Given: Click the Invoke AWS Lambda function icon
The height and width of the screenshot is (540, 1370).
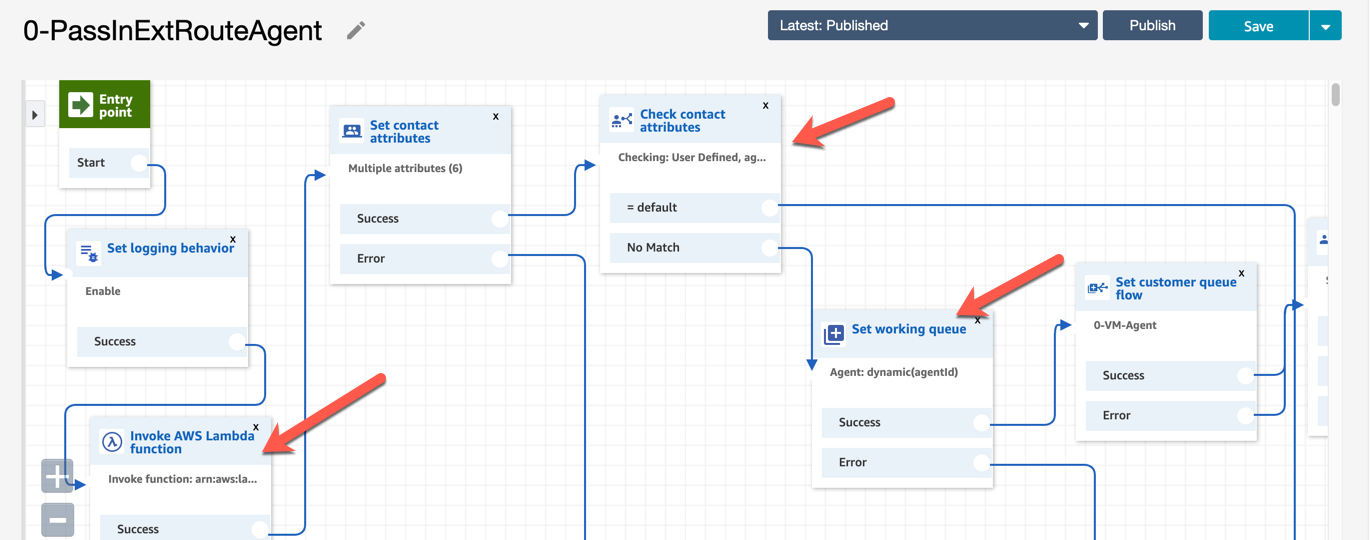Looking at the screenshot, I should click(112, 442).
